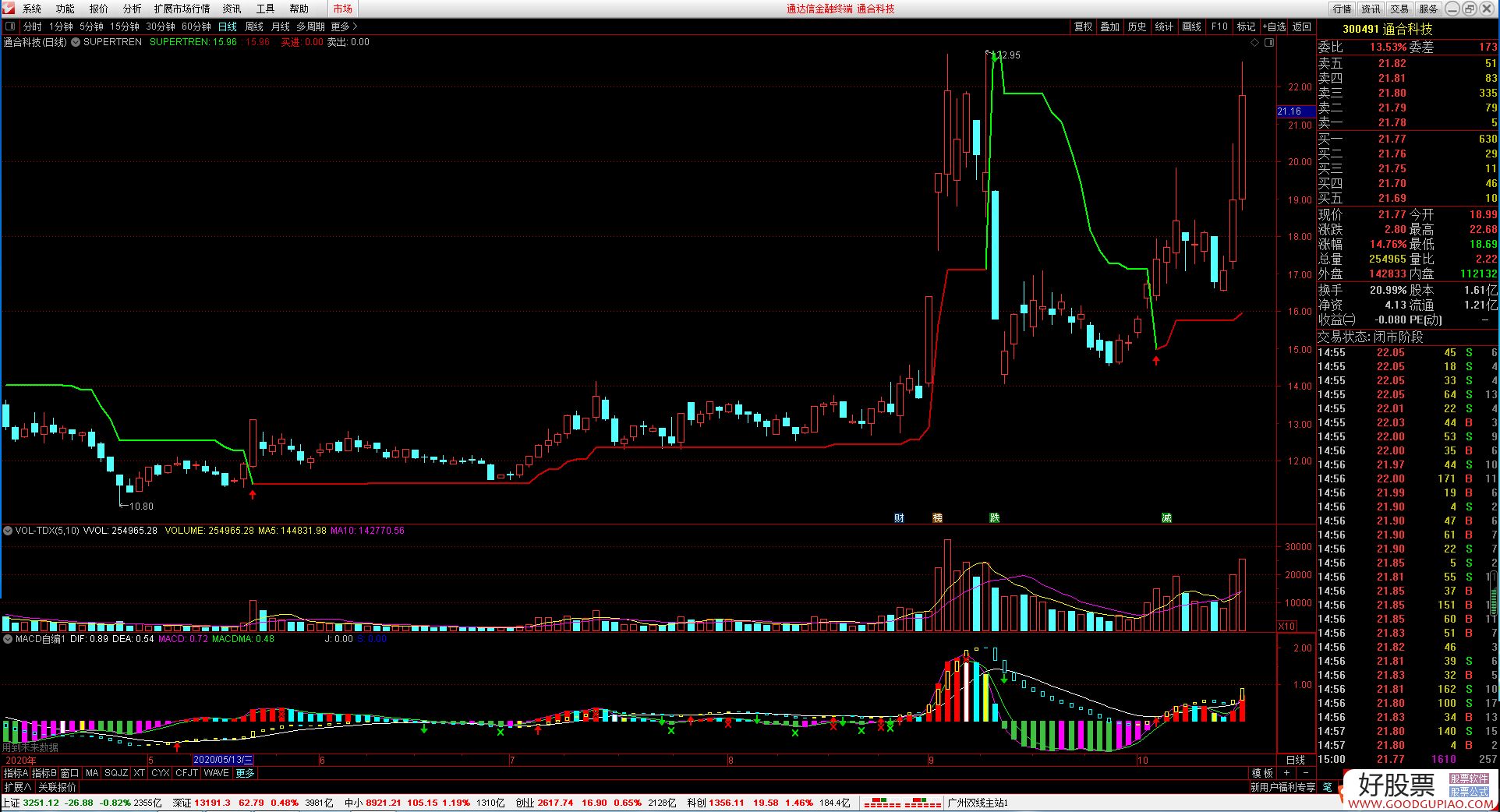Click the TDX application logo icon
Screen dimensions: 1500x812
point(9,9)
